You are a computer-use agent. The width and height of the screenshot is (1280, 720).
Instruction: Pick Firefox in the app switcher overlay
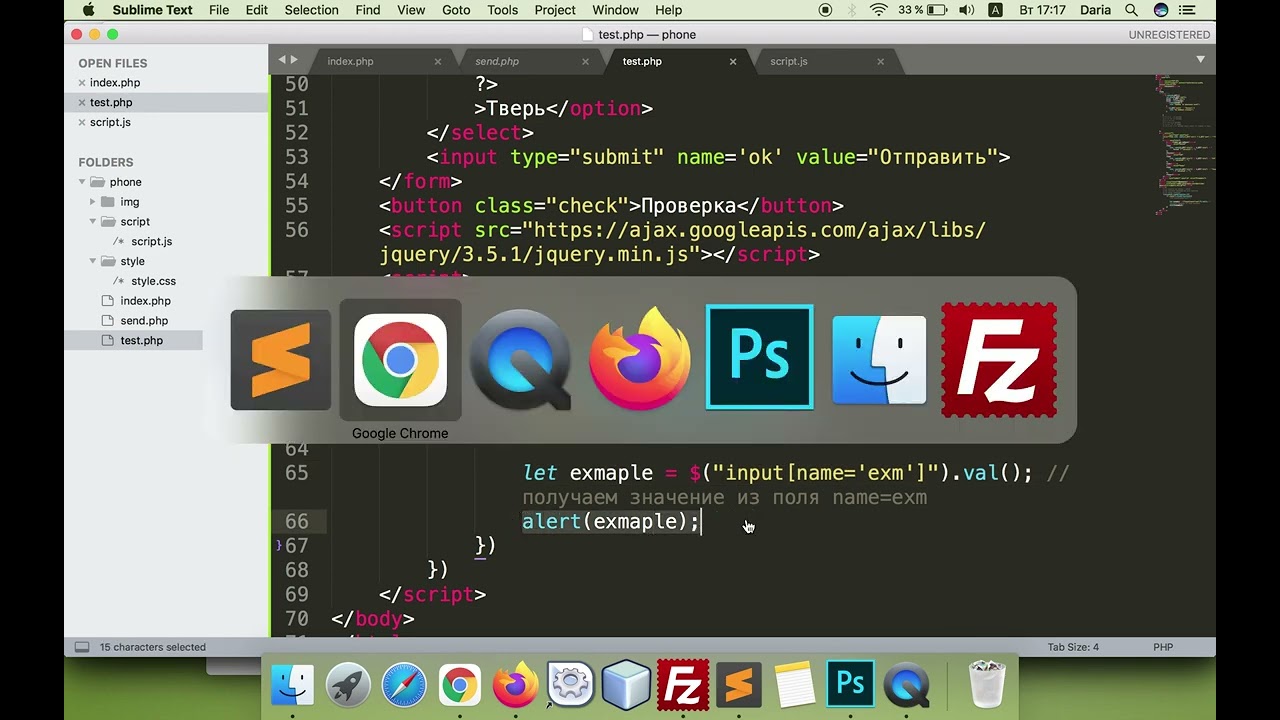tap(640, 360)
